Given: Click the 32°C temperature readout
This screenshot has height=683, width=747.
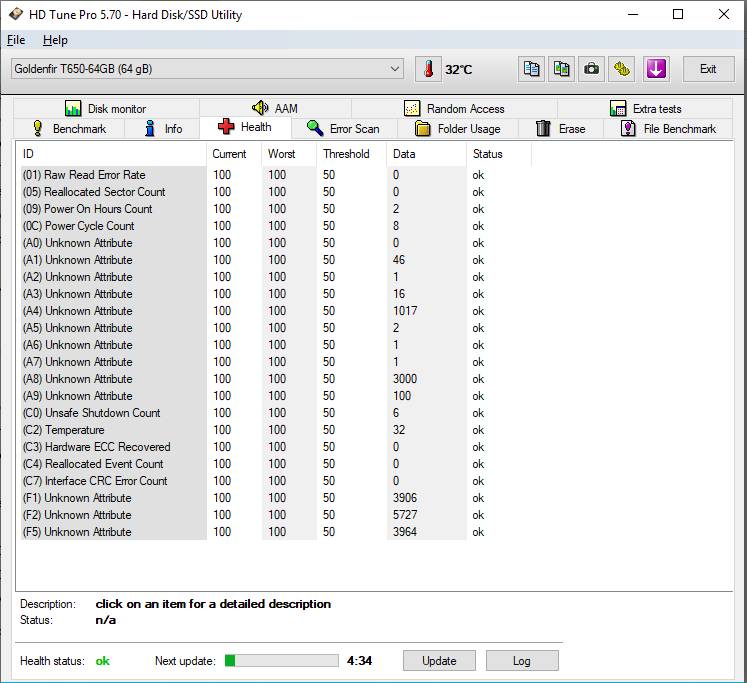Looking at the screenshot, I should tap(459, 70).
